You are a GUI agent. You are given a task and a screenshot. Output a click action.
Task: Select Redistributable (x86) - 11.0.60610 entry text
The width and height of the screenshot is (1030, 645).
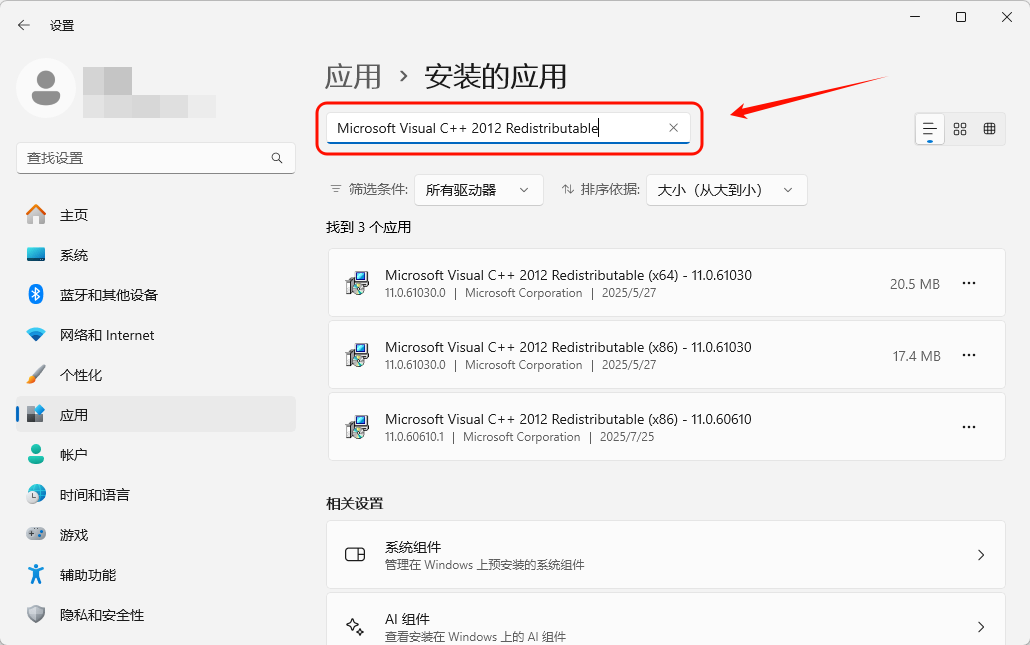coord(568,419)
